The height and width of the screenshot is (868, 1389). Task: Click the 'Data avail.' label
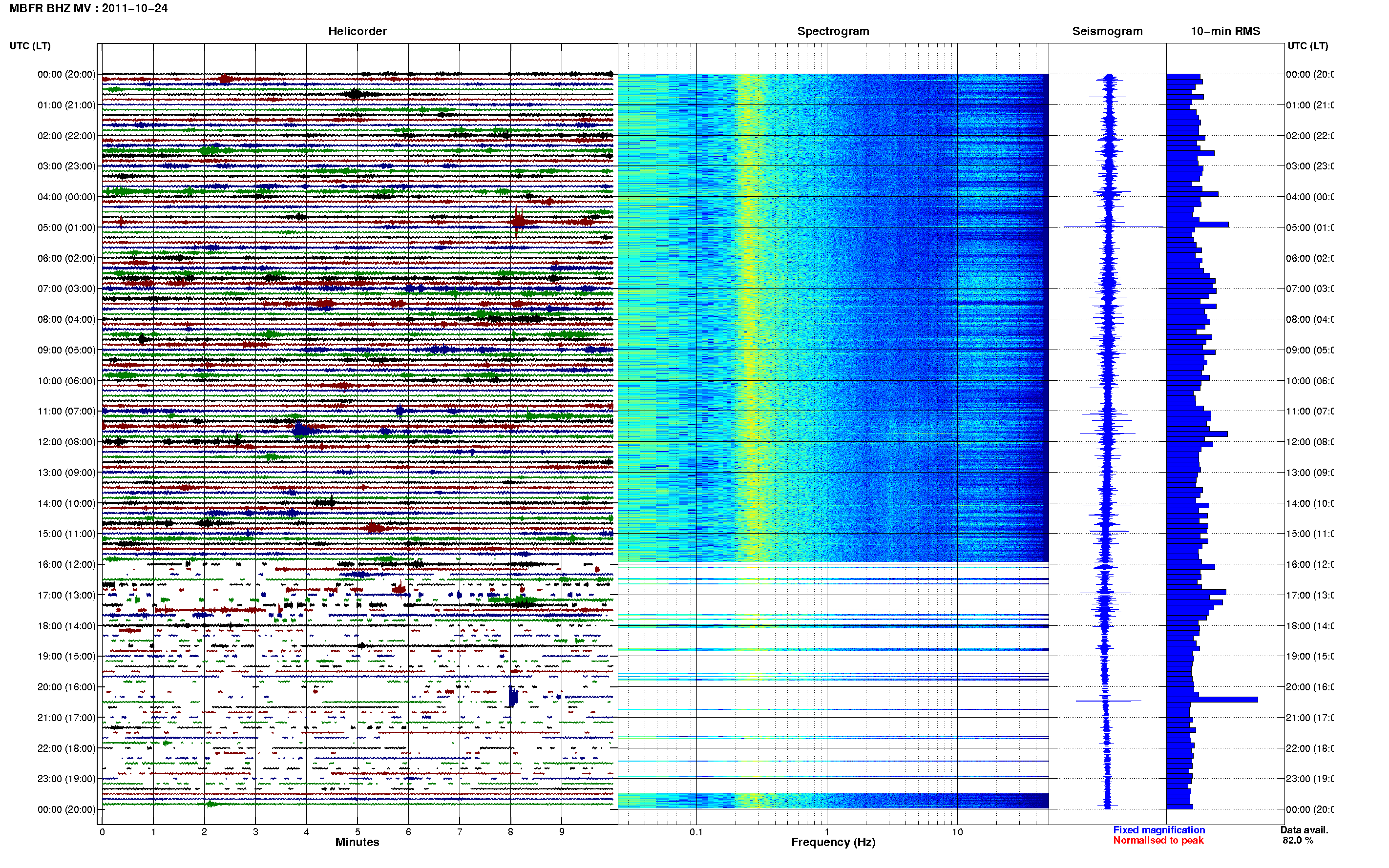[1304, 830]
